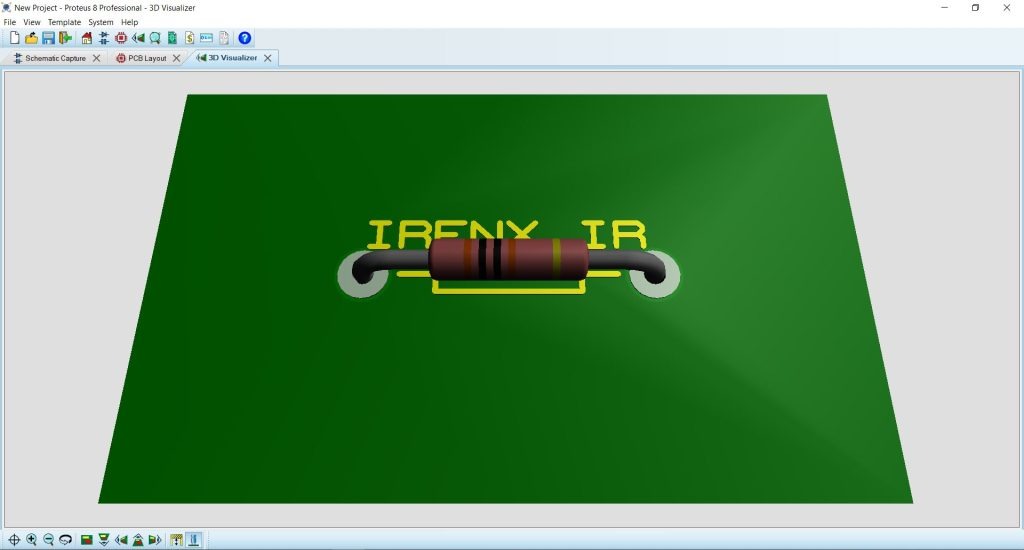Click the blue Help question mark icon
Viewport: 1024px width, 550px height.
245,38
